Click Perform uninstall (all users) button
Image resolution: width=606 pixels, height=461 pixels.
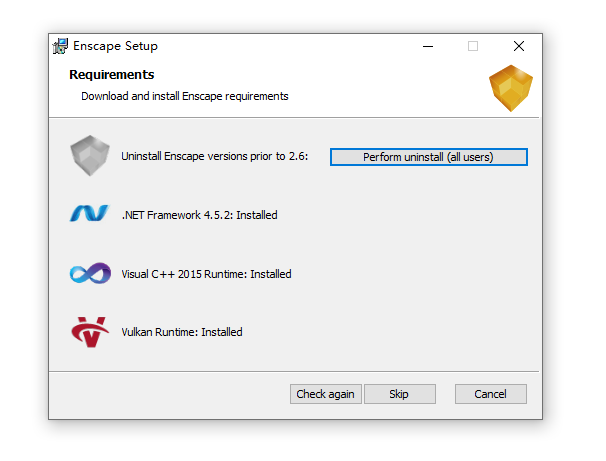point(429,157)
